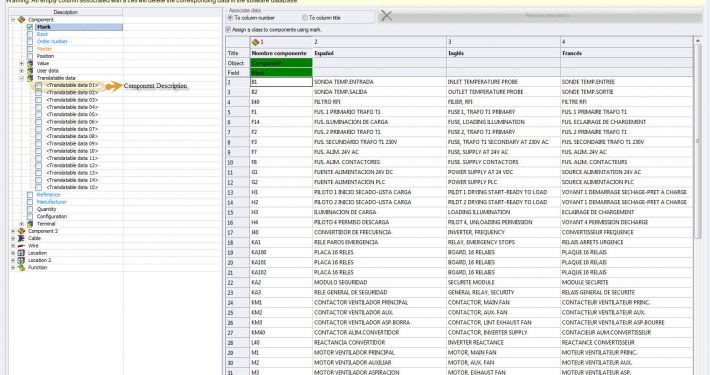Image resolution: width=710 pixels, height=375 pixels.
Task: Check the Translatable data 02 checkbox
Action: [38, 92]
